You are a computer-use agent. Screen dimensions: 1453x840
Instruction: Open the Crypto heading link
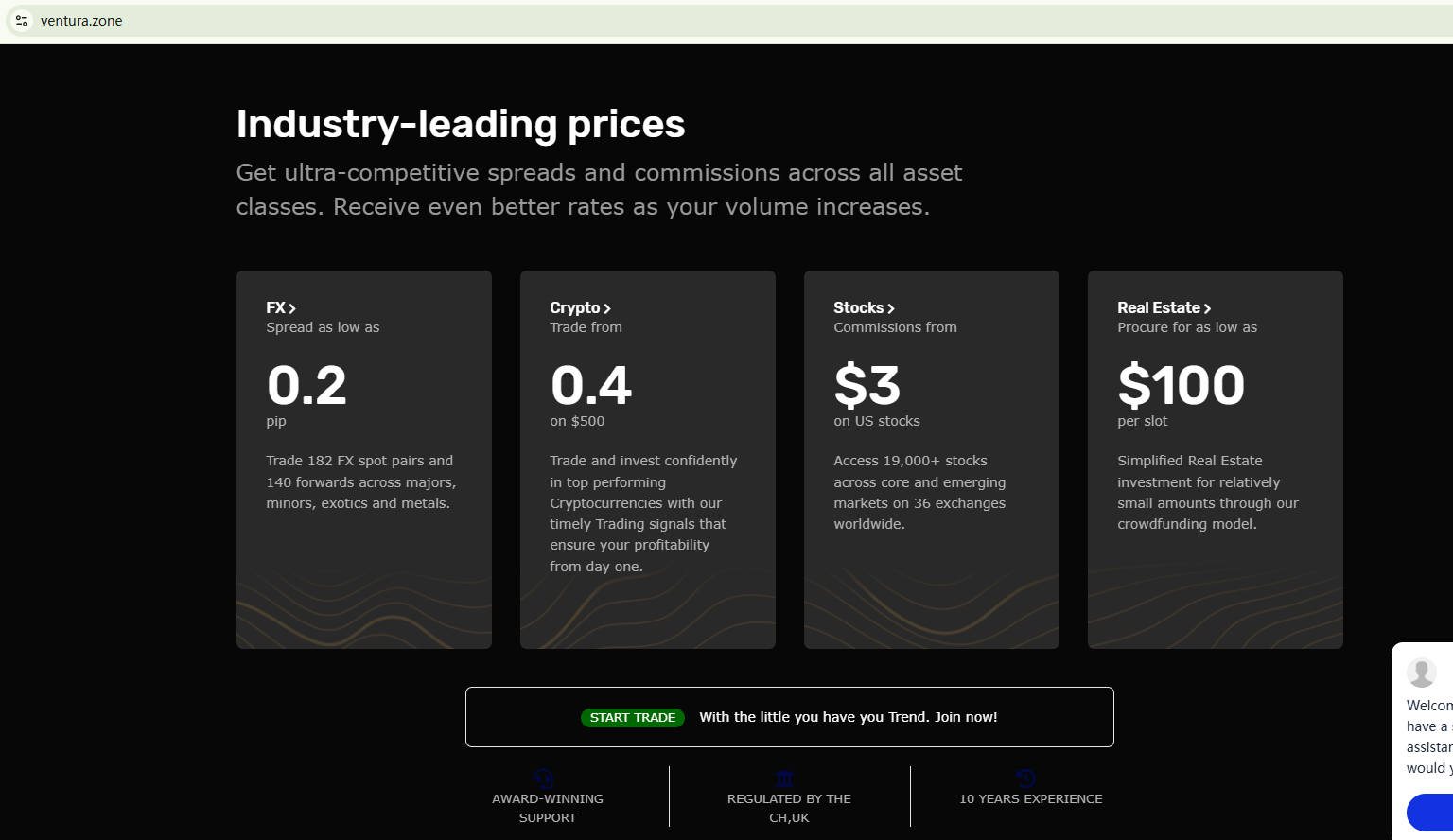tap(574, 307)
